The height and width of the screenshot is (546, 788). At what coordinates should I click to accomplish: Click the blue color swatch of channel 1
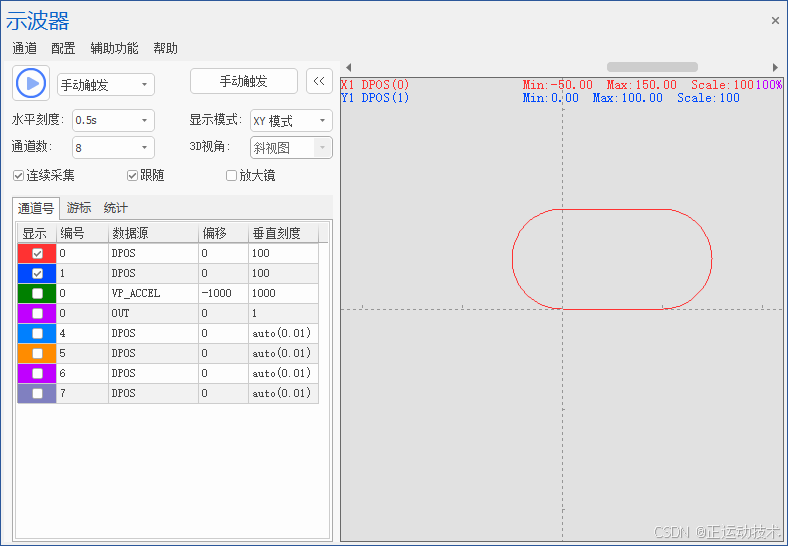37,274
